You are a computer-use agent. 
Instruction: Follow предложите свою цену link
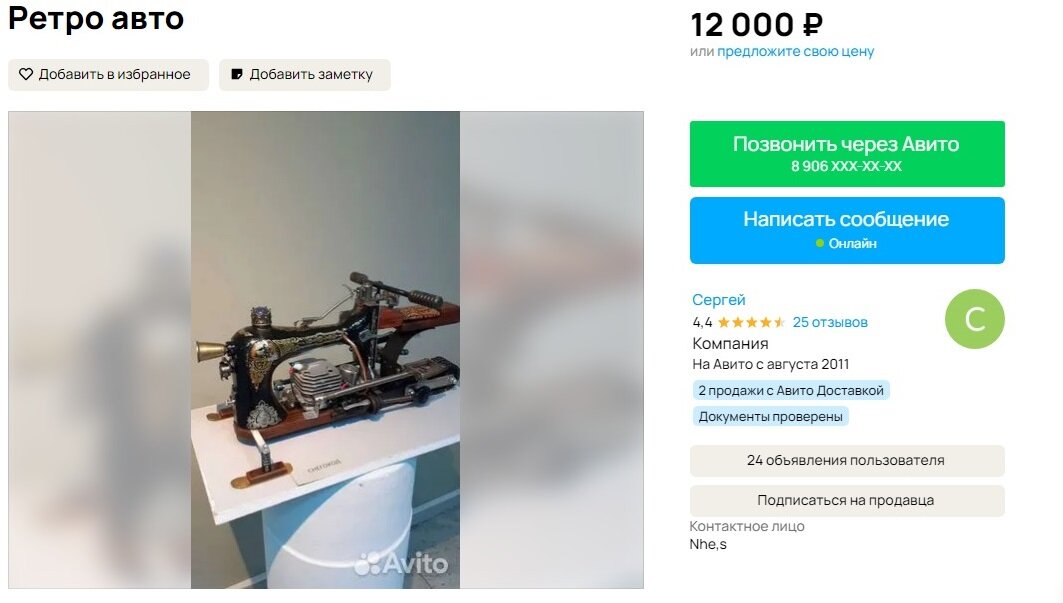(x=795, y=52)
